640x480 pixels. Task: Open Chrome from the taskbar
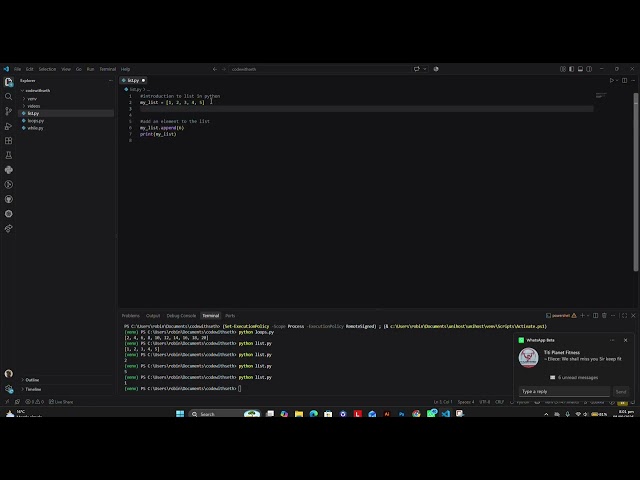pos(416,413)
